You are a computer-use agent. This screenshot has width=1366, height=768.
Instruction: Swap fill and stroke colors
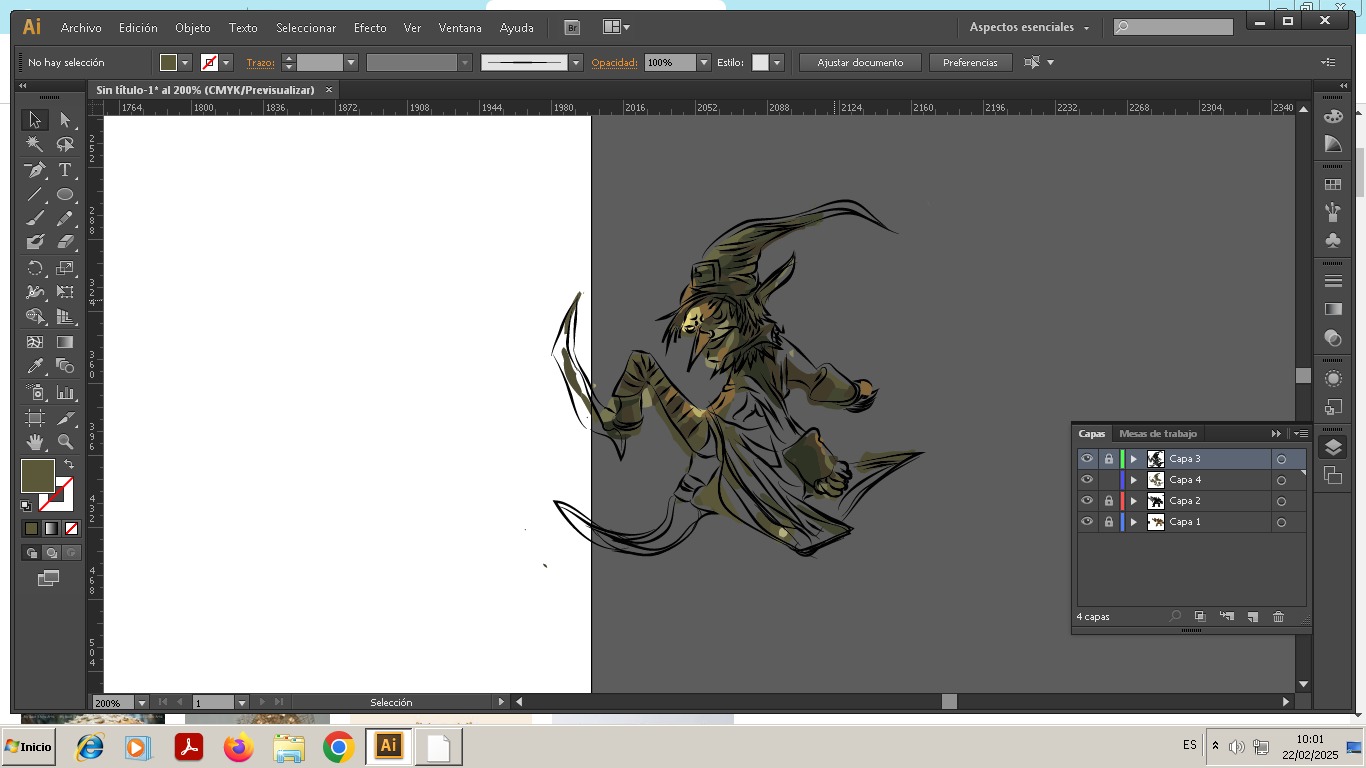tap(69, 464)
